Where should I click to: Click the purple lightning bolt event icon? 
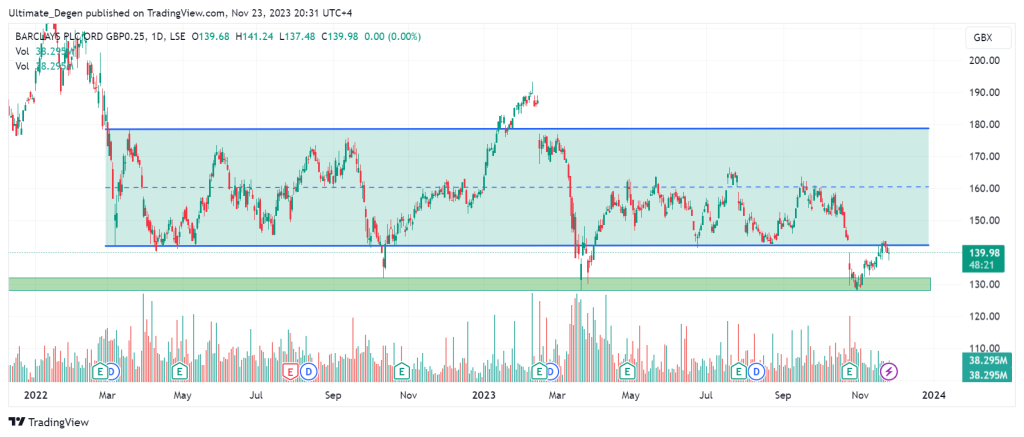[889, 372]
